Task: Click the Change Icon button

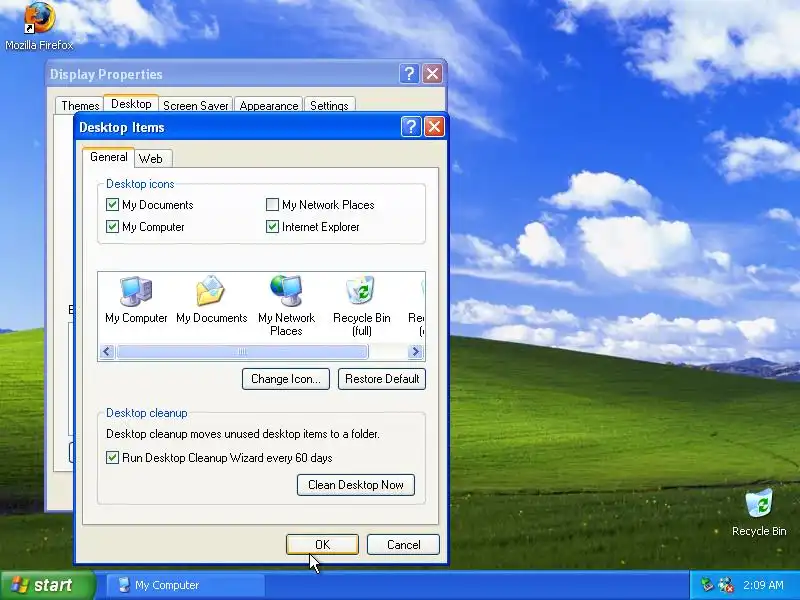Action: (x=286, y=379)
